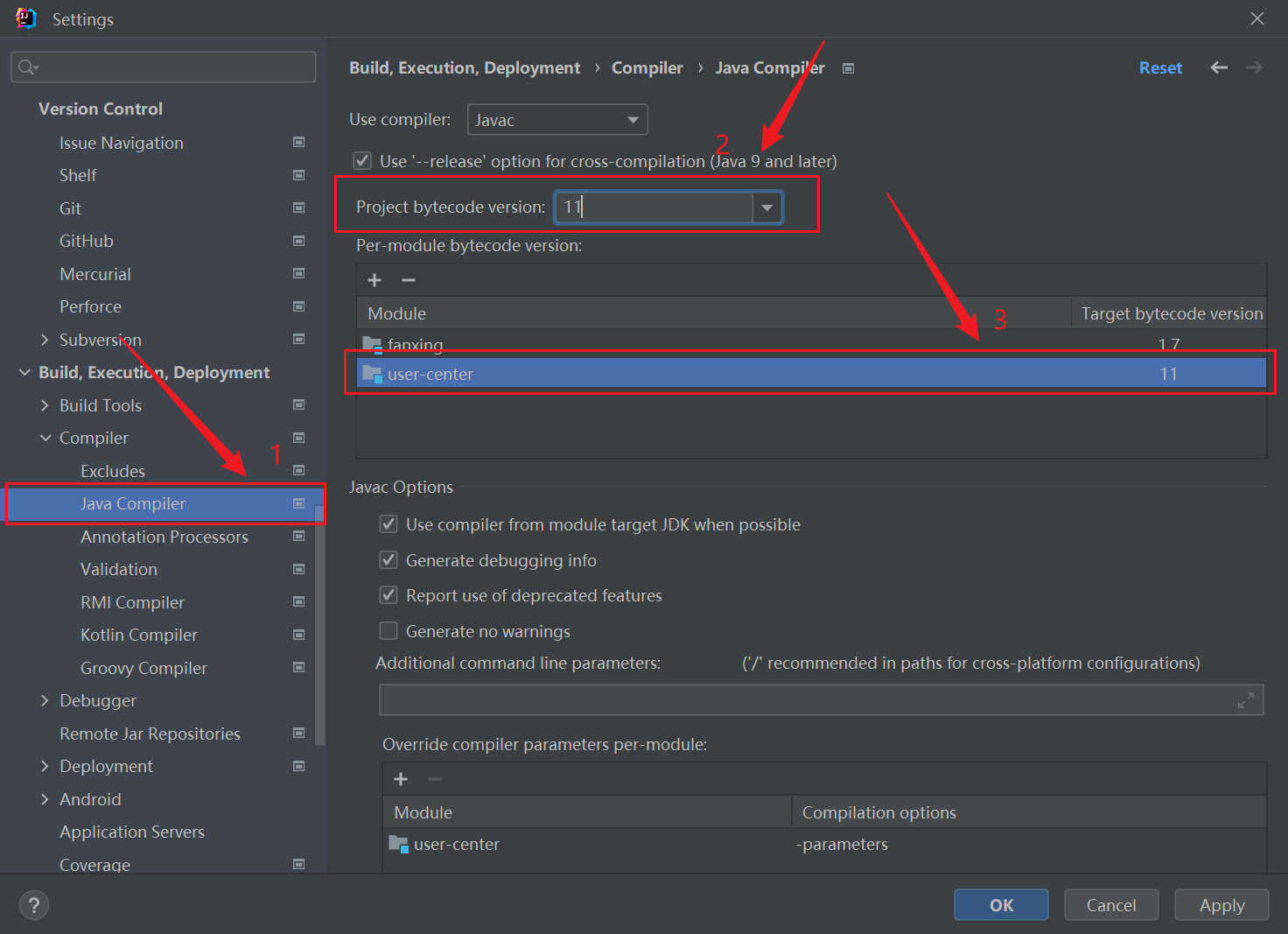Click the project-level icon beside Git

point(298,207)
